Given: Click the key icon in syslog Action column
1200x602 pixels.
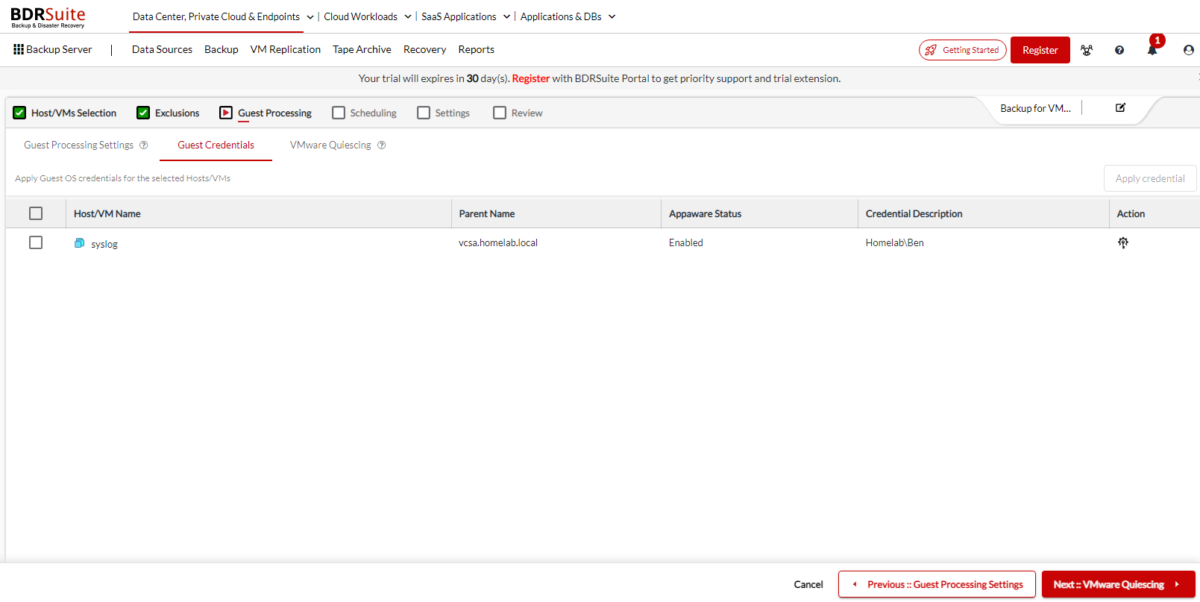Looking at the screenshot, I should point(1123,242).
